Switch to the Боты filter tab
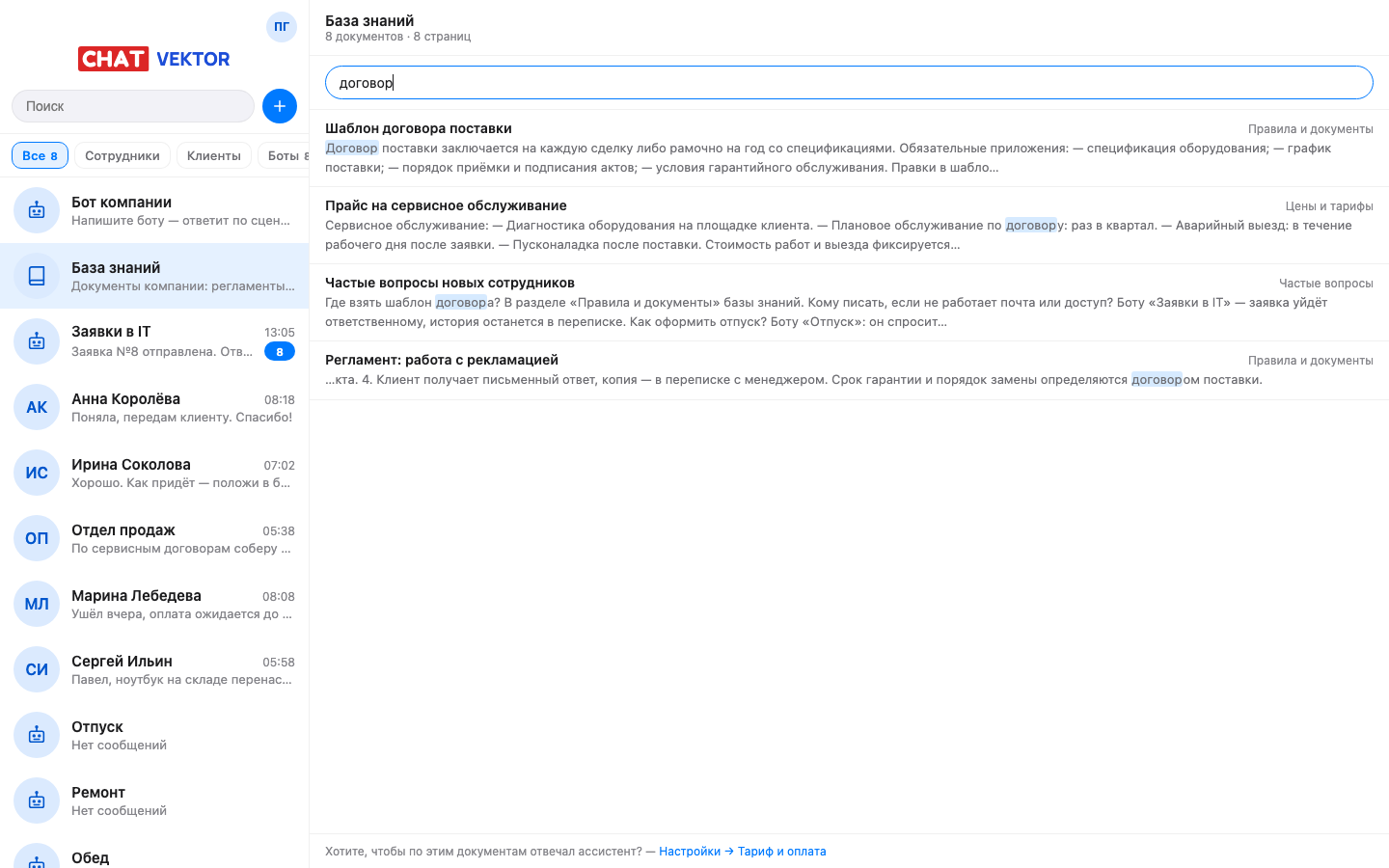Screen dimensions: 1389x868 pos(284,155)
